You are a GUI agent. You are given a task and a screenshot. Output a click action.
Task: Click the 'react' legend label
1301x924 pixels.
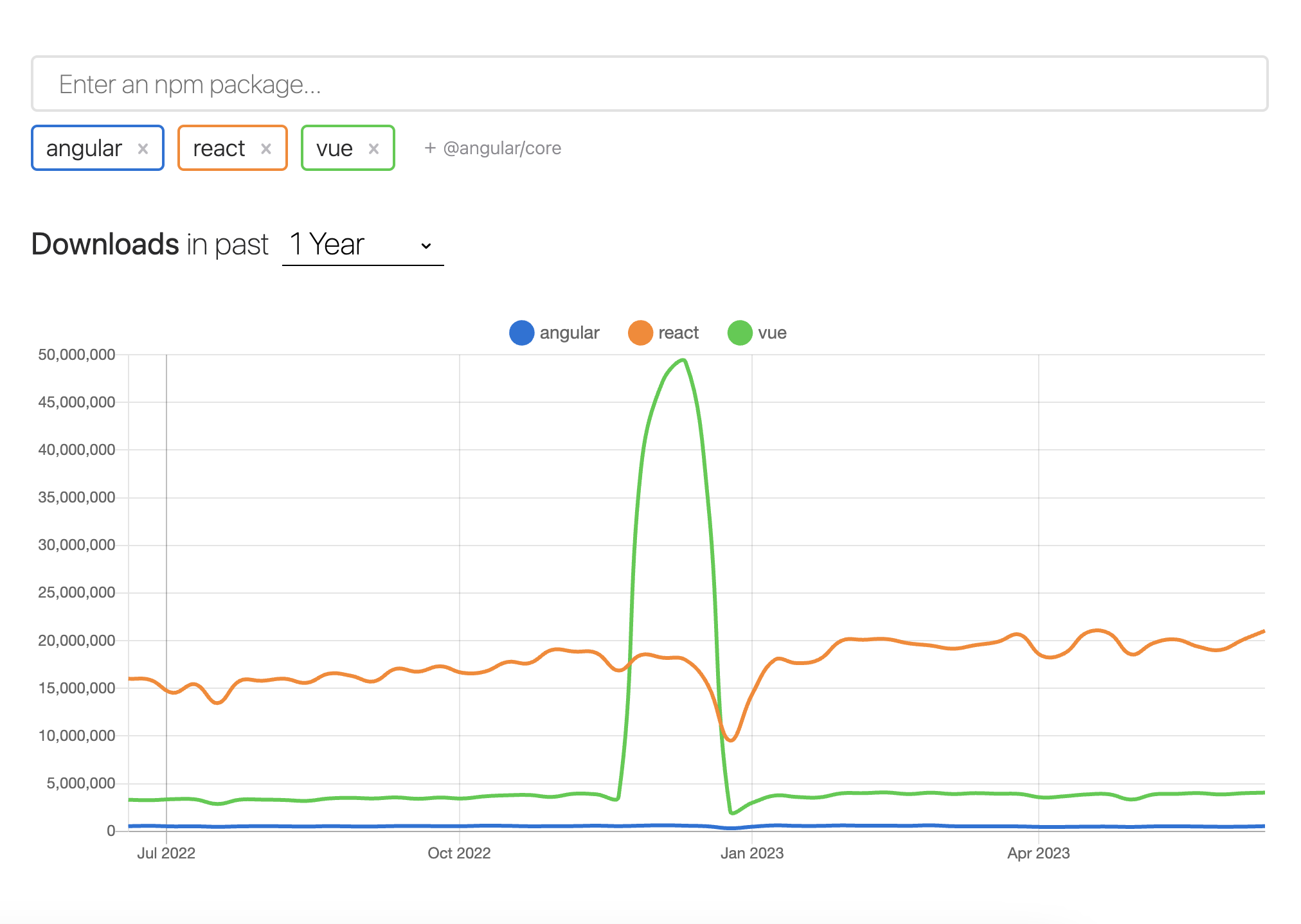tap(678, 333)
